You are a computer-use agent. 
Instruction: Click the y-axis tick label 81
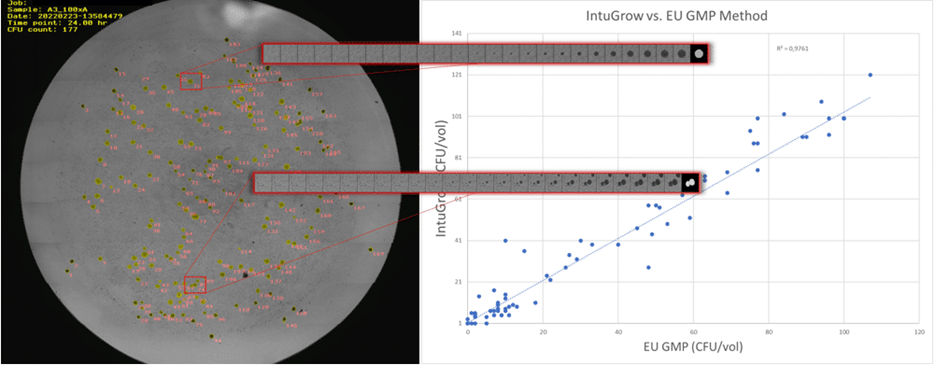point(458,158)
